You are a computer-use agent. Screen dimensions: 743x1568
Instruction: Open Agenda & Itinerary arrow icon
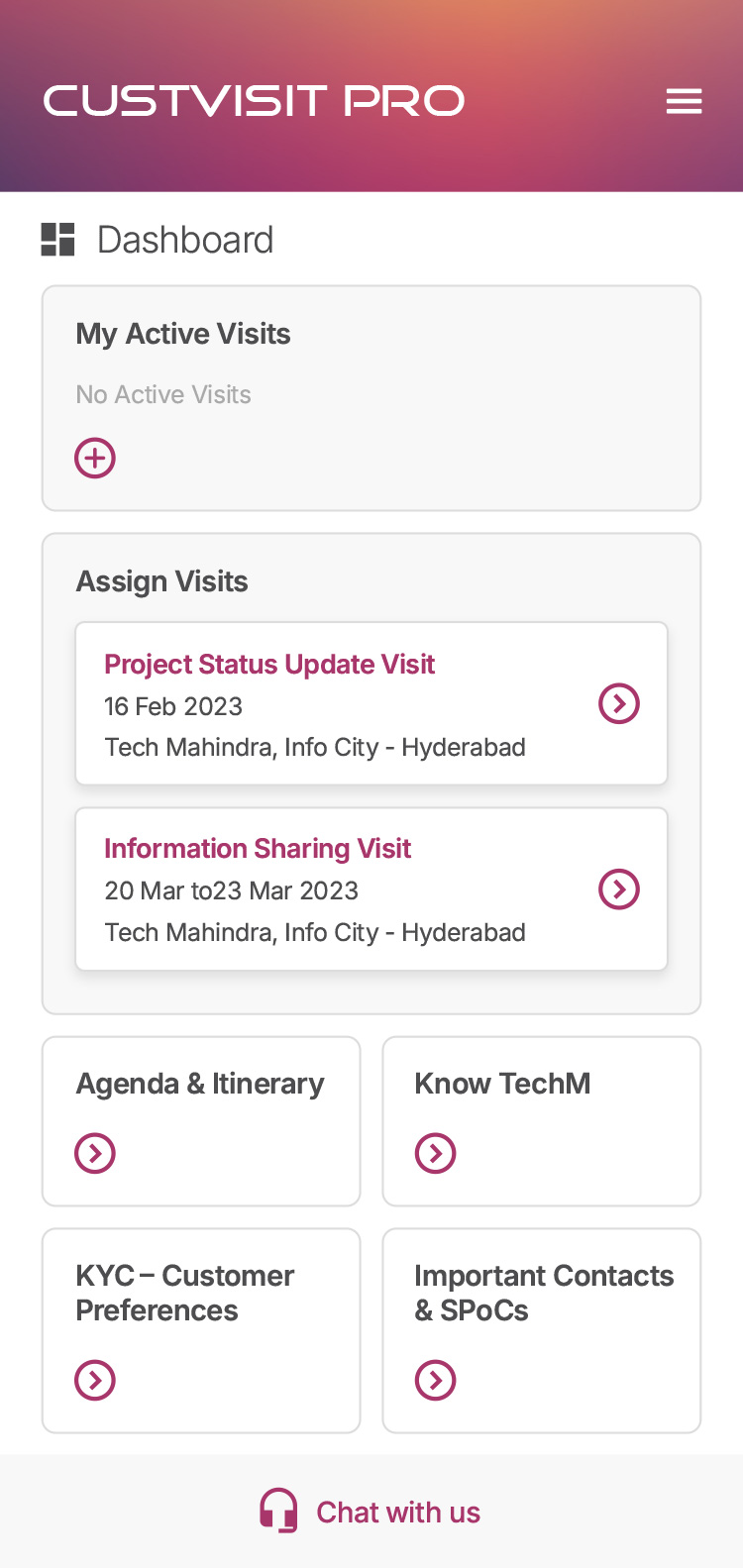click(x=95, y=1153)
